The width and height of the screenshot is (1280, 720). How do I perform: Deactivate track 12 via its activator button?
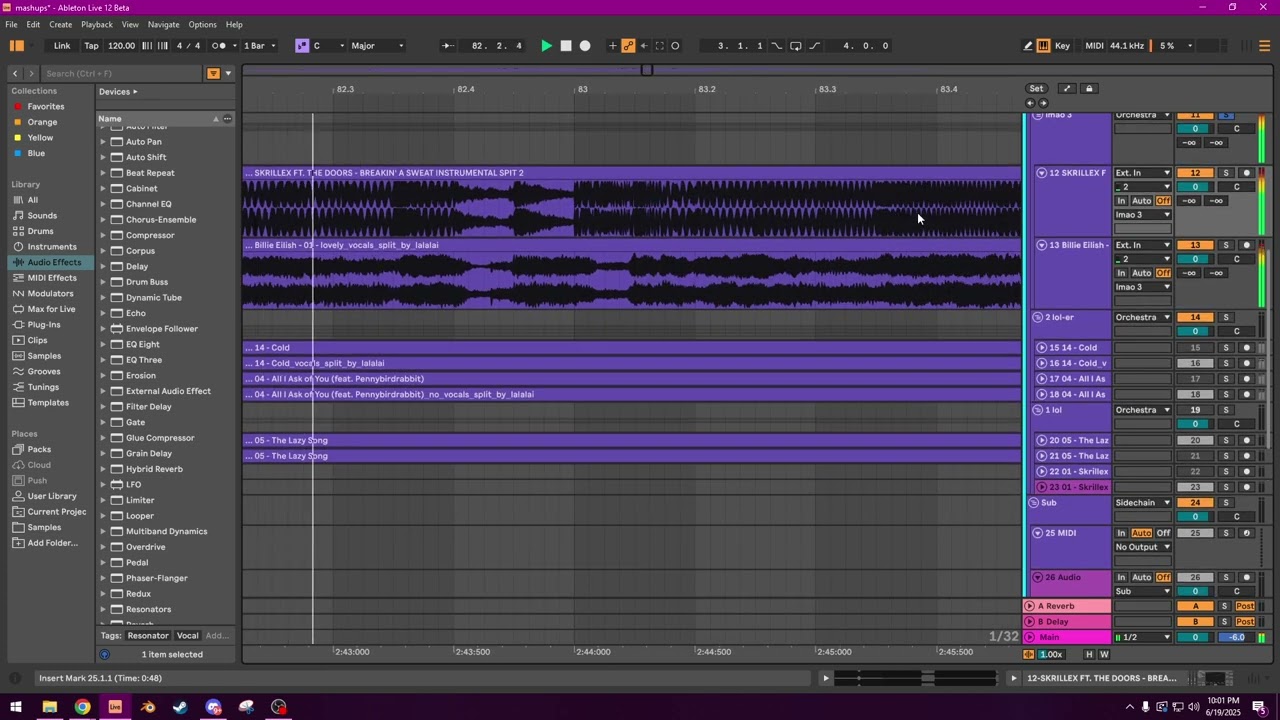[1195, 173]
